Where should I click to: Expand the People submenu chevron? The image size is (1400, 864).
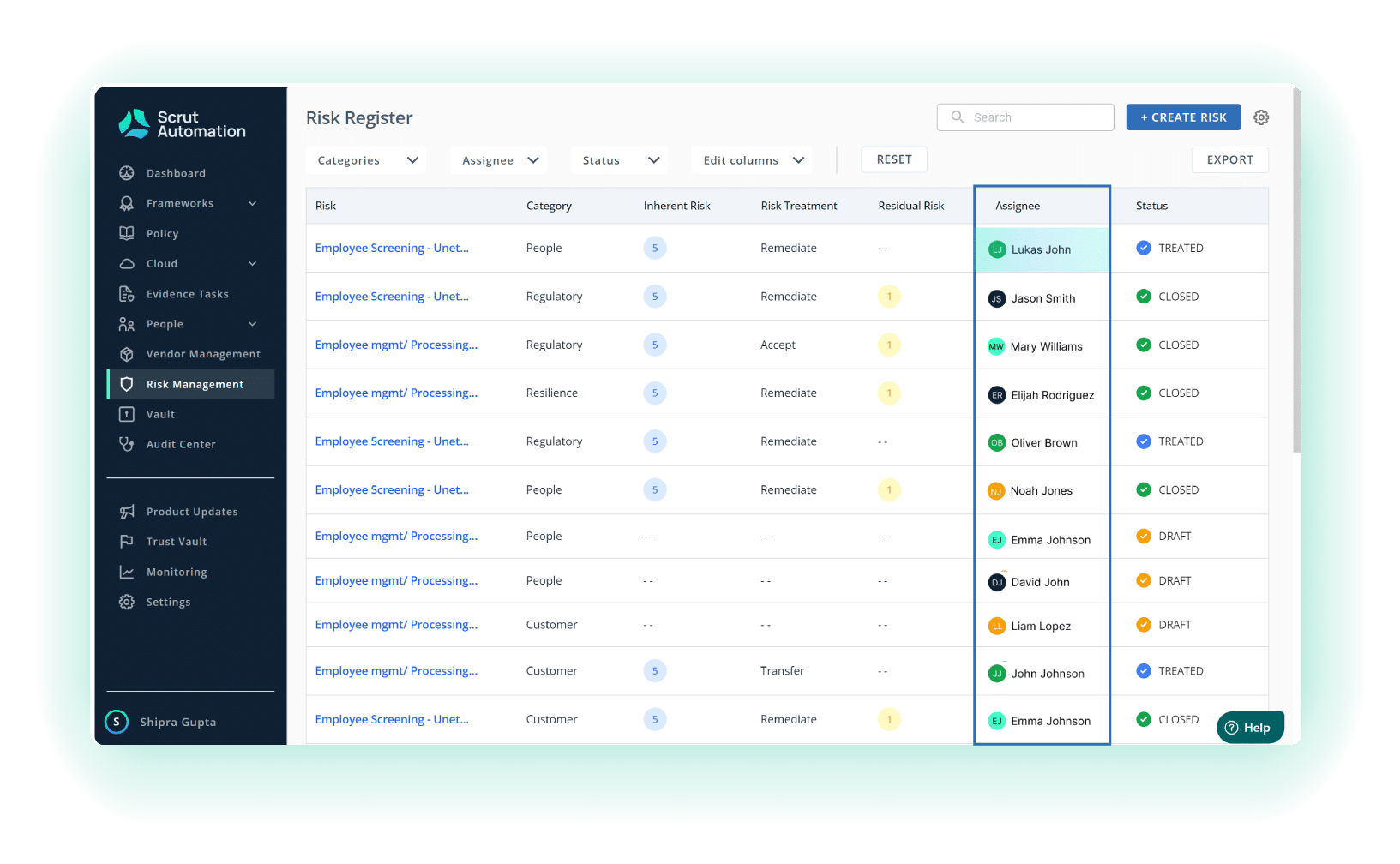pos(253,324)
